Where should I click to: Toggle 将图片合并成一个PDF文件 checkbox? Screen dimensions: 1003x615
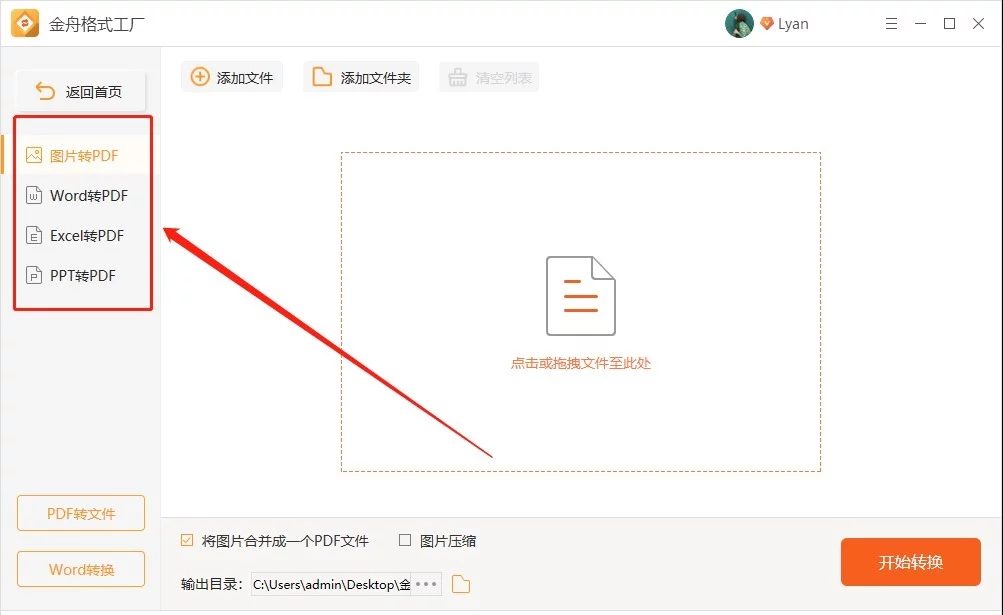click(187, 540)
